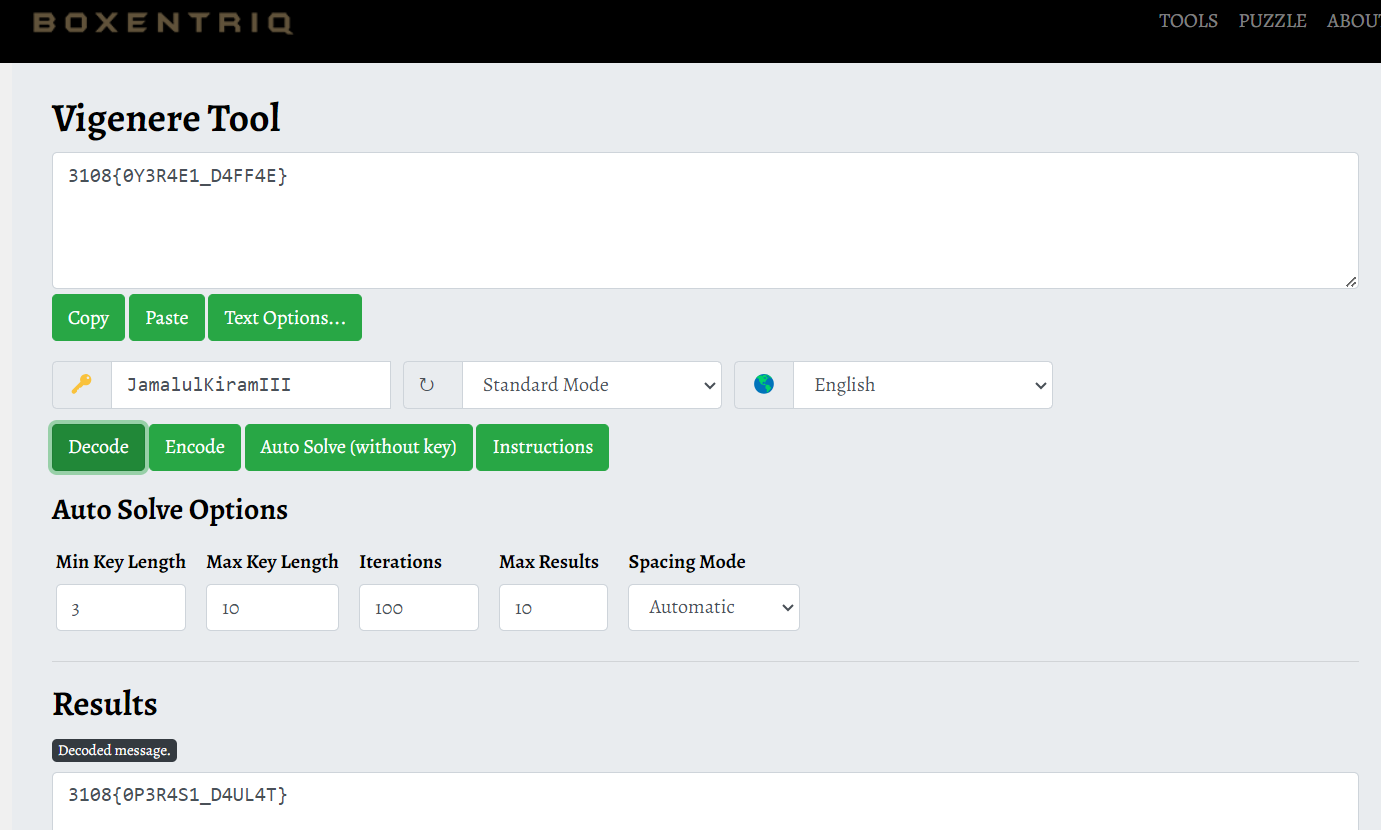
Task: Click the Max Key Length field
Action: click(x=271, y=608)
